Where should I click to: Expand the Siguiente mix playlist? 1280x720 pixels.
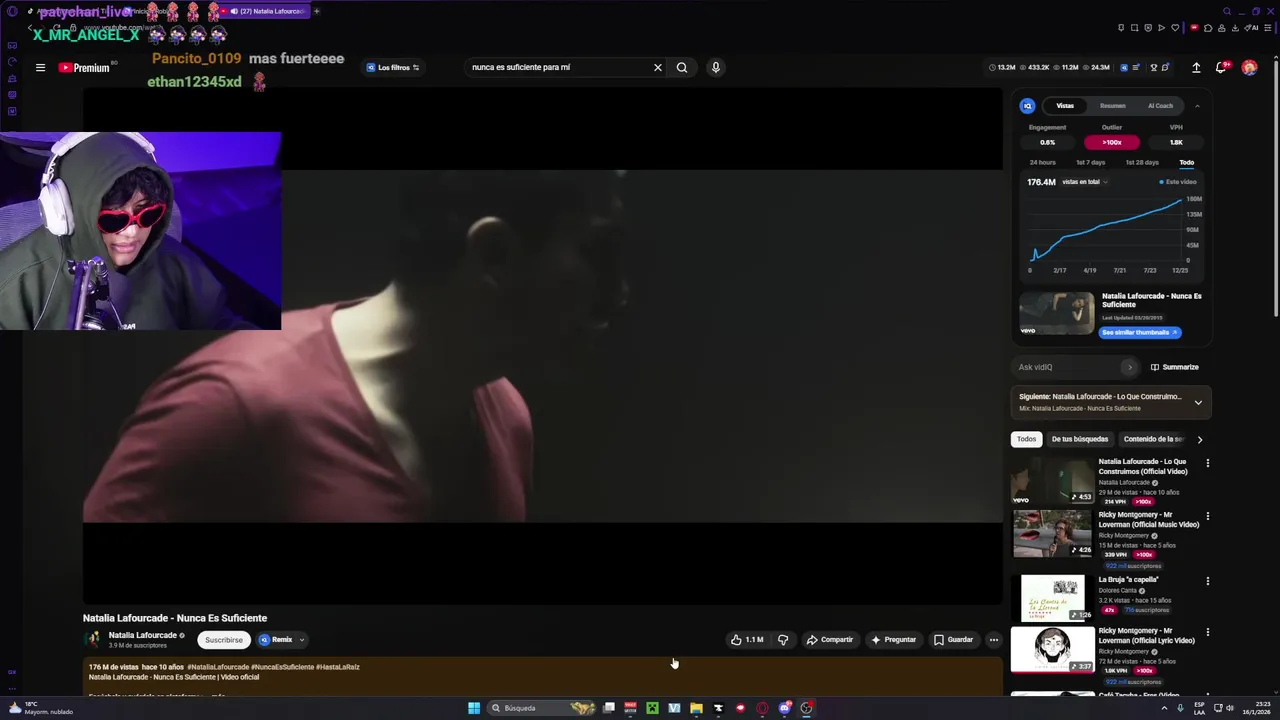(x=1198, y=402)
